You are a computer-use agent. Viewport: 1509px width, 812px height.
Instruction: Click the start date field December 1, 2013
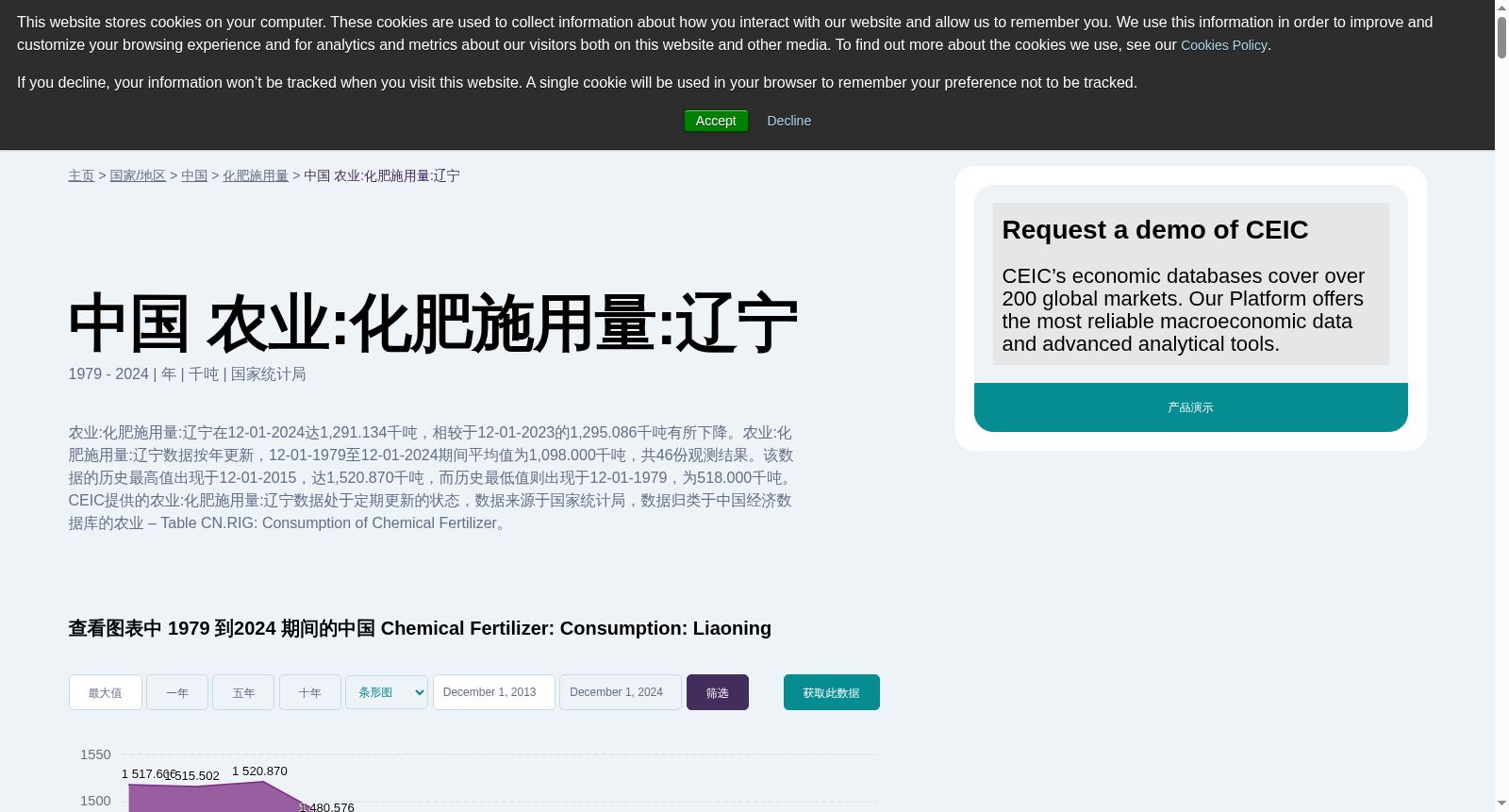tap(494, 692)
